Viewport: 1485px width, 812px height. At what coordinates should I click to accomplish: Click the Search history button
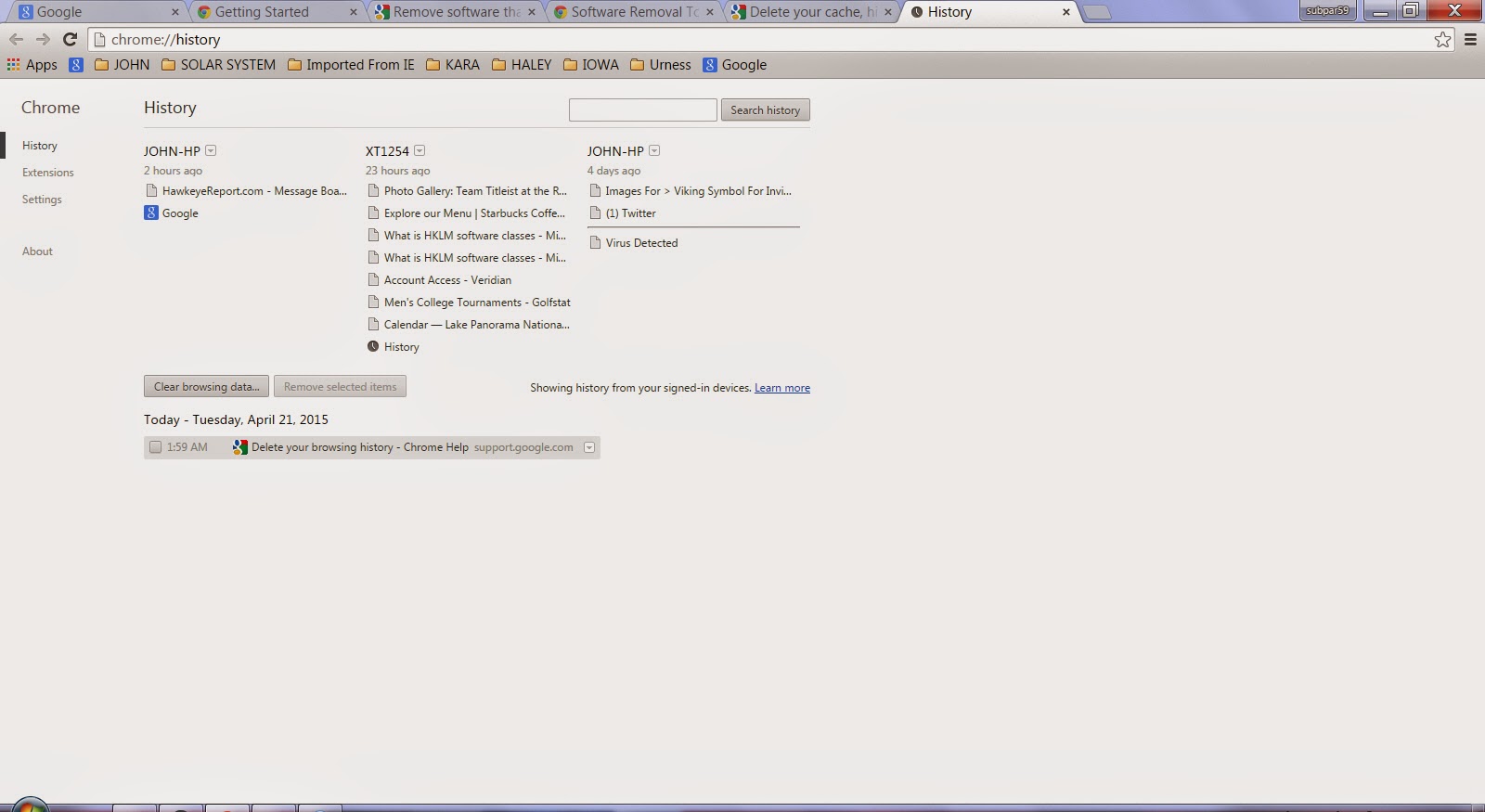(x=766, y=110)
